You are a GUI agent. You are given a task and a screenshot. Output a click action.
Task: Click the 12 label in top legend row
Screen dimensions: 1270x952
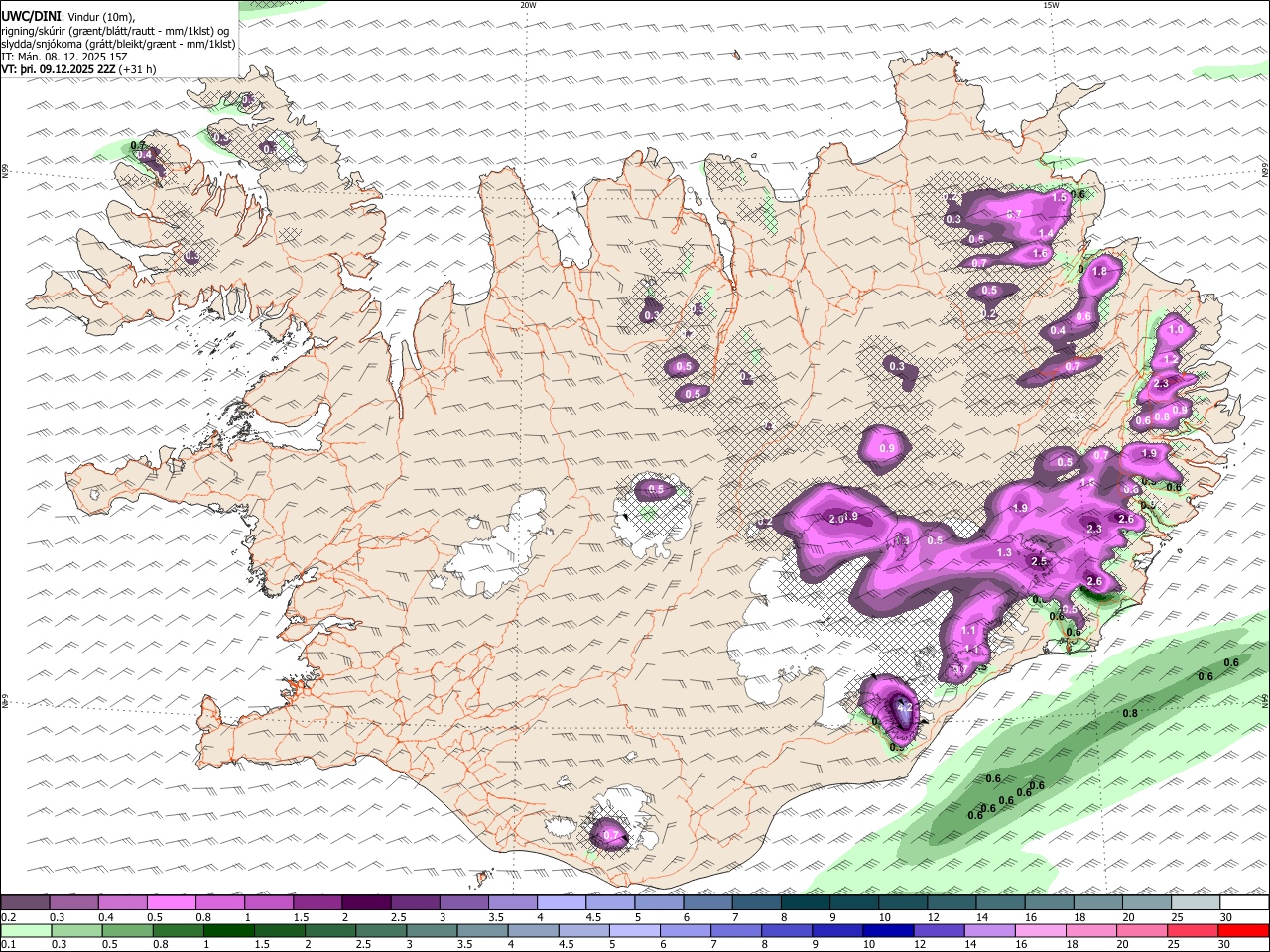(x=934, y=917)
